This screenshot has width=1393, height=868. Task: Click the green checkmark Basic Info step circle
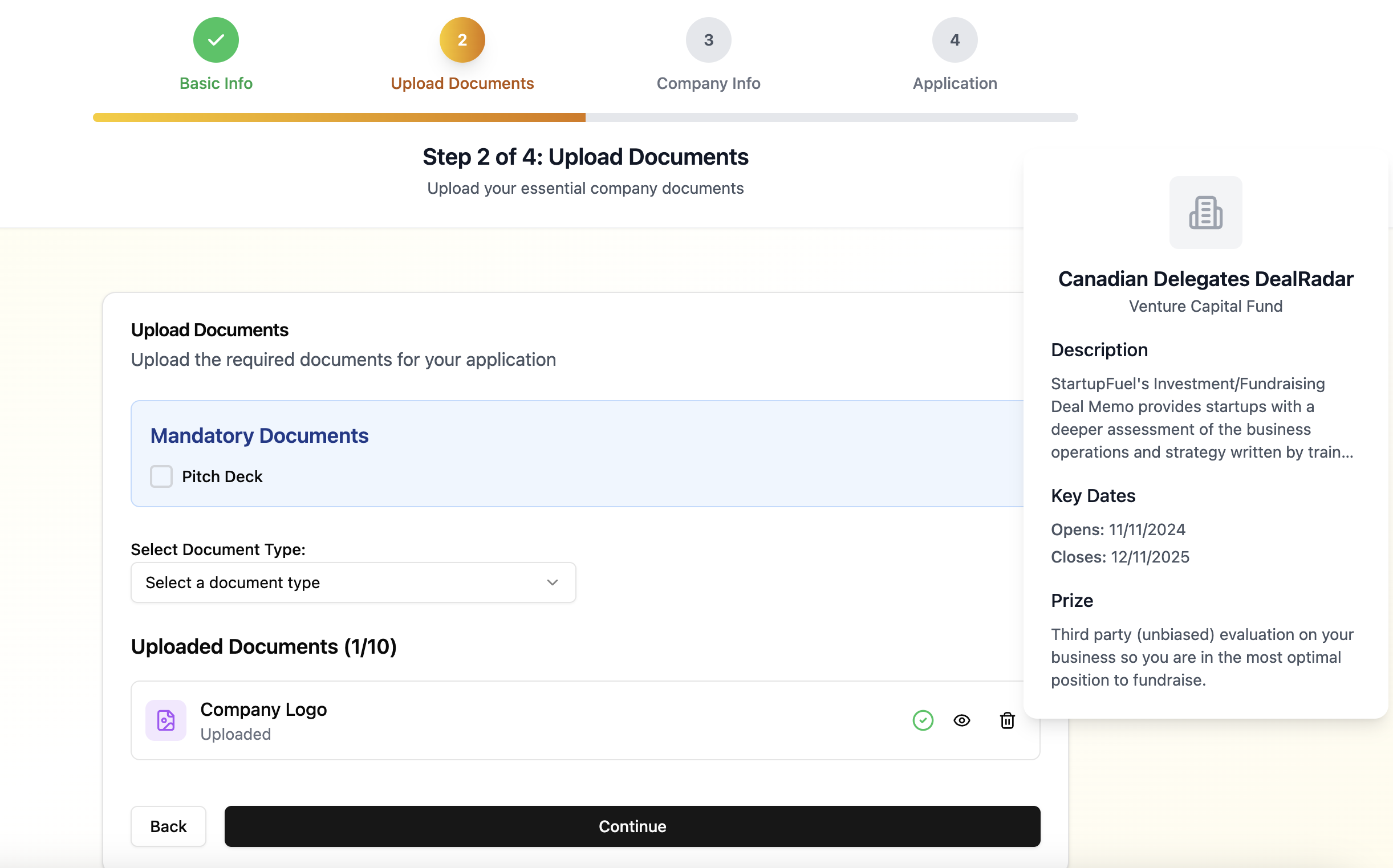216,40
